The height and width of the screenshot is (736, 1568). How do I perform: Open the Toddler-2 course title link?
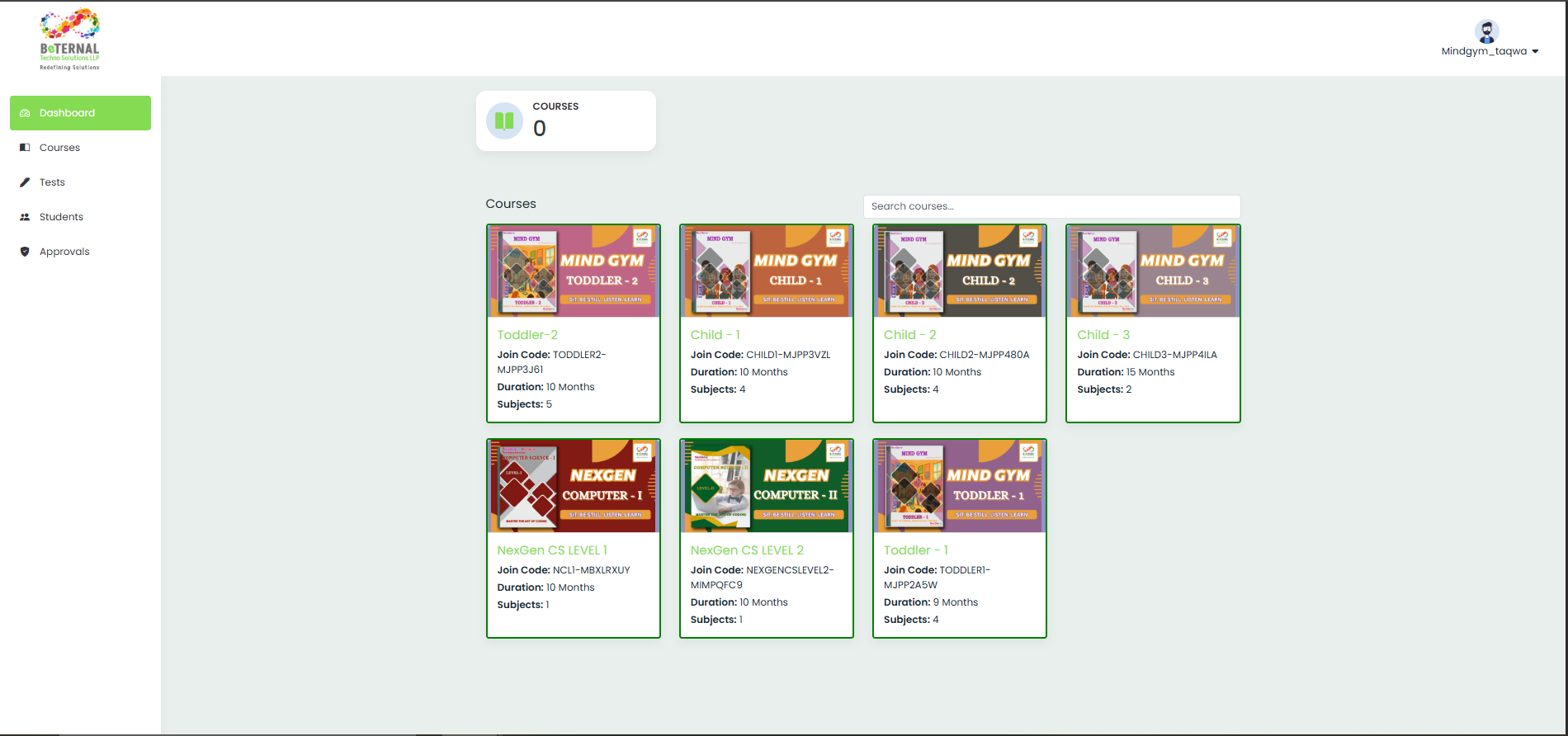[x=527, y=335]
